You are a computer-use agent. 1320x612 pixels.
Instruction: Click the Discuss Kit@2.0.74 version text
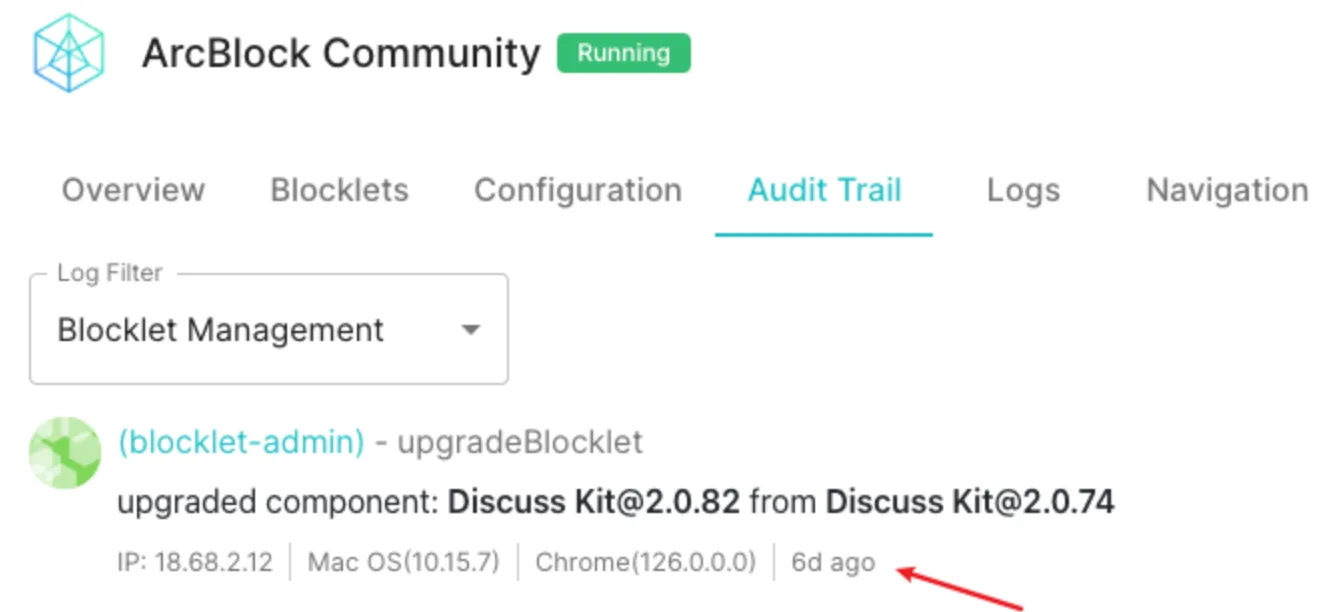coord(969,501)
